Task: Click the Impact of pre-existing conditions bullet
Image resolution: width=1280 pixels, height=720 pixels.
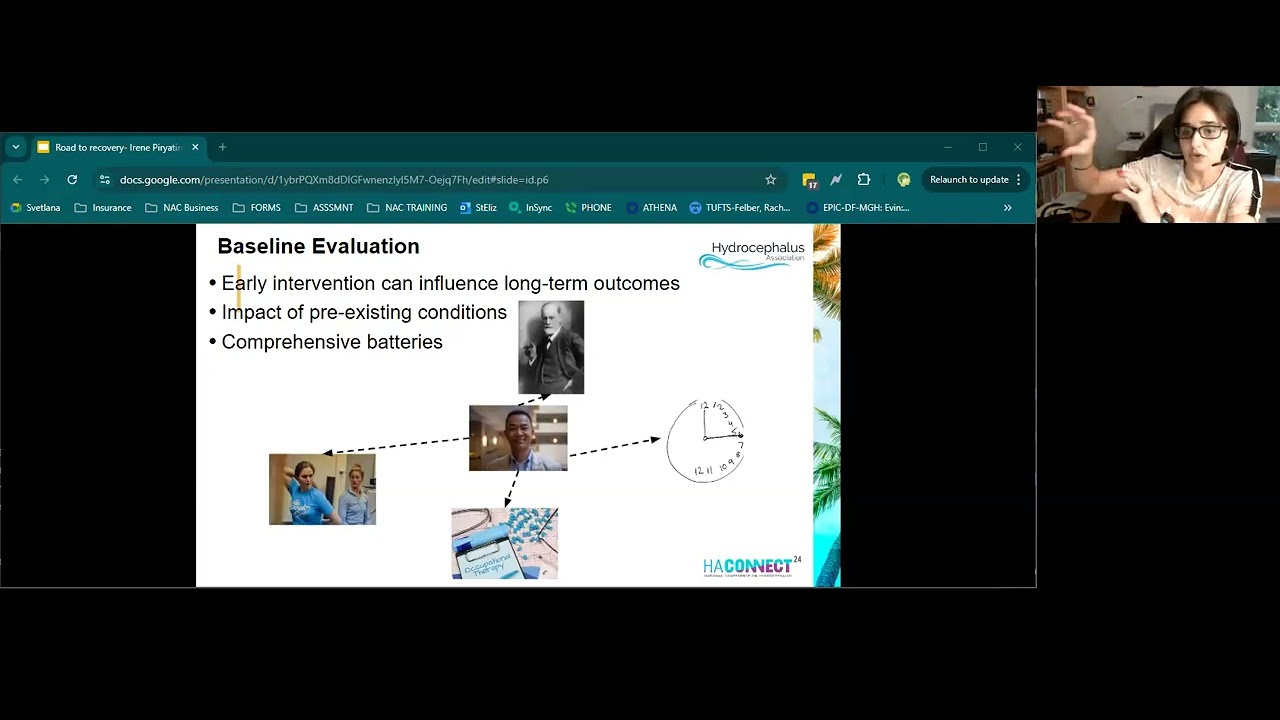Action: (364, 313)
